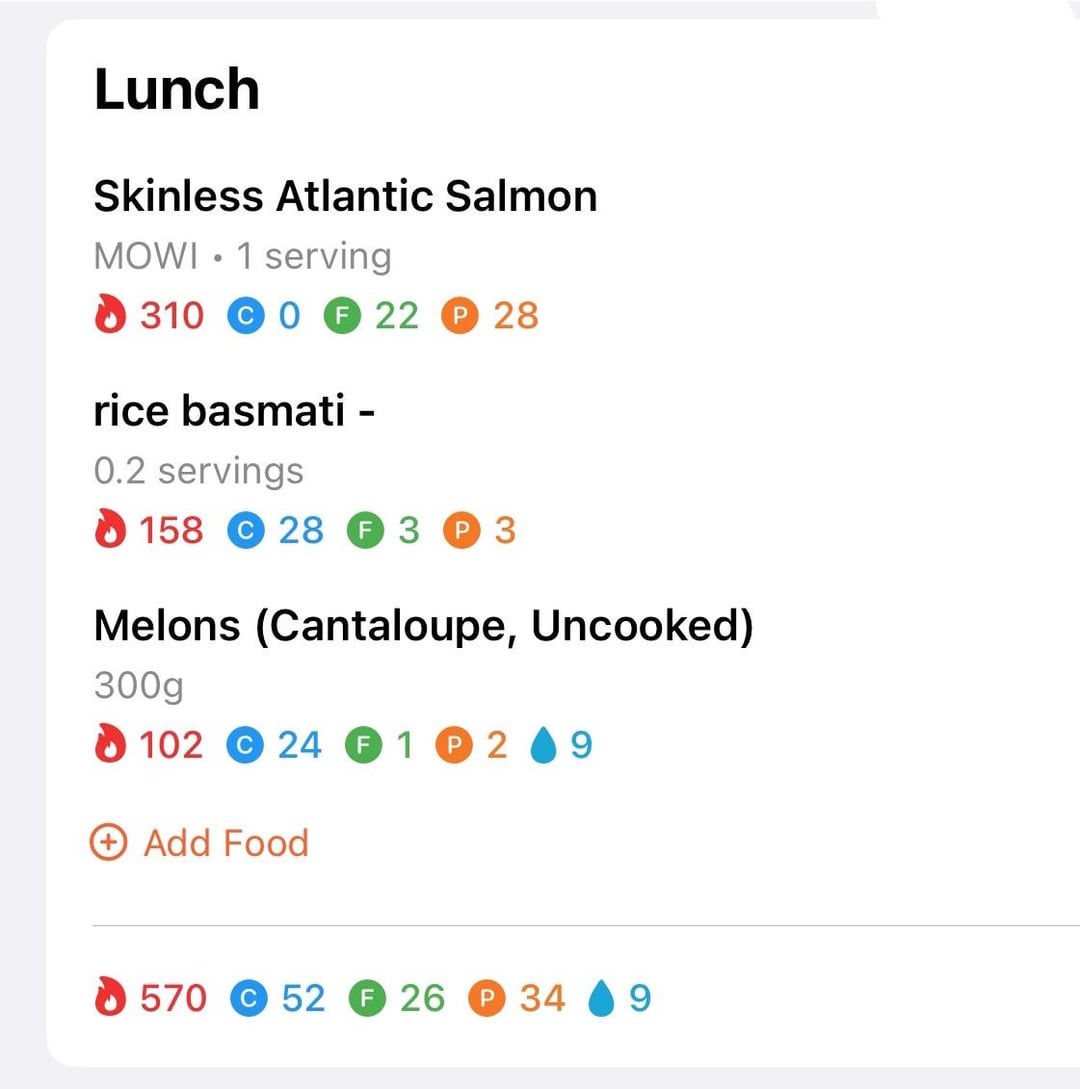Click the salmon carbs C icon
1080x1089 pixels.
pos(246,315)
